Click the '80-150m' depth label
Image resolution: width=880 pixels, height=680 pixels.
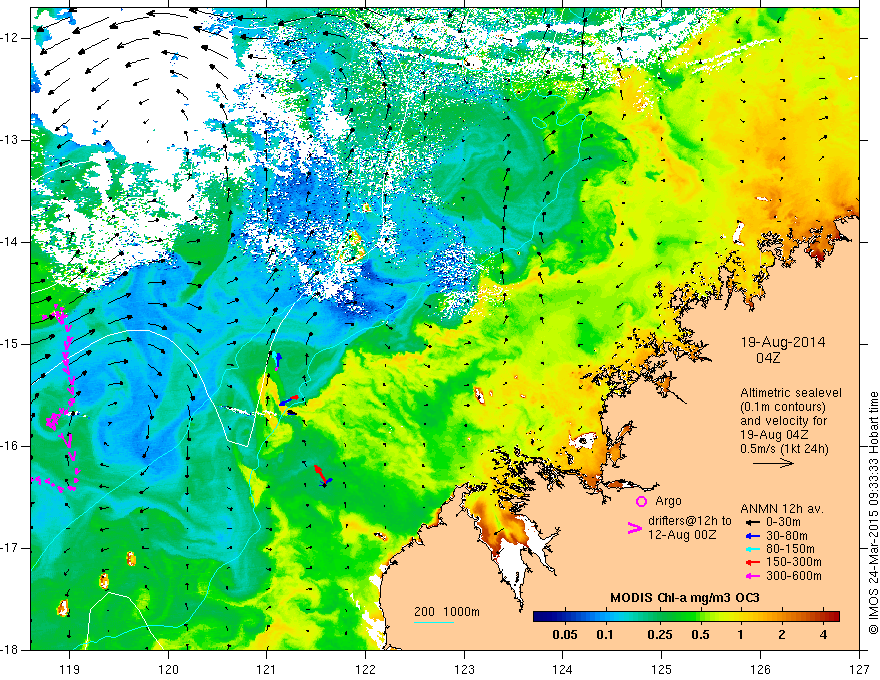point(790,549)
